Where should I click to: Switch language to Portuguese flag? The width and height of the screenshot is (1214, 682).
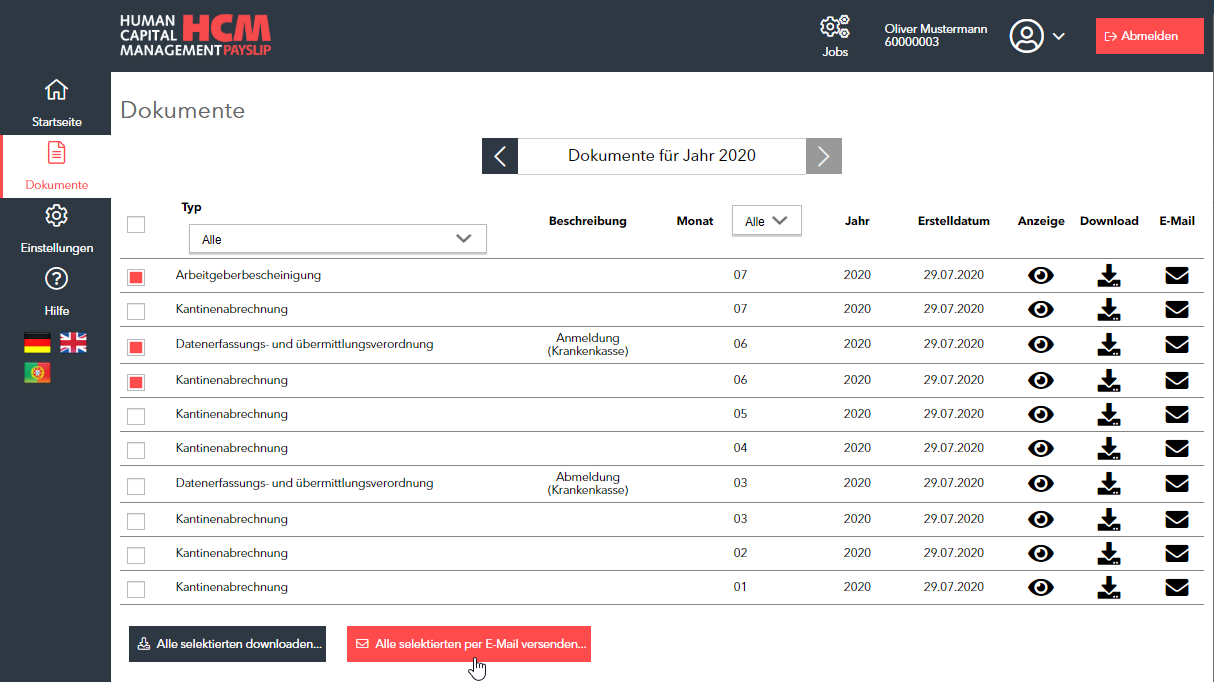point(37,373)
